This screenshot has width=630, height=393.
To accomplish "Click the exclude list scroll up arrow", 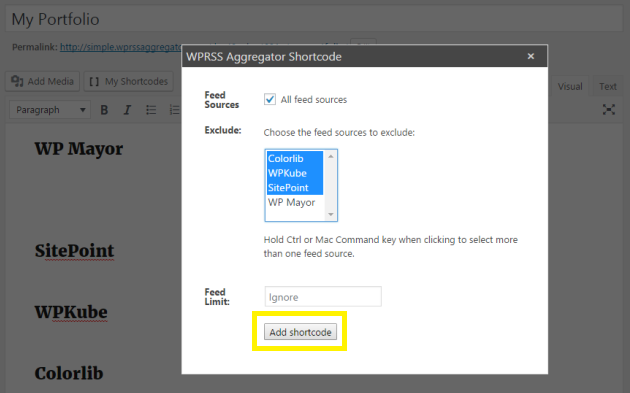I will (x=331, y=156).
